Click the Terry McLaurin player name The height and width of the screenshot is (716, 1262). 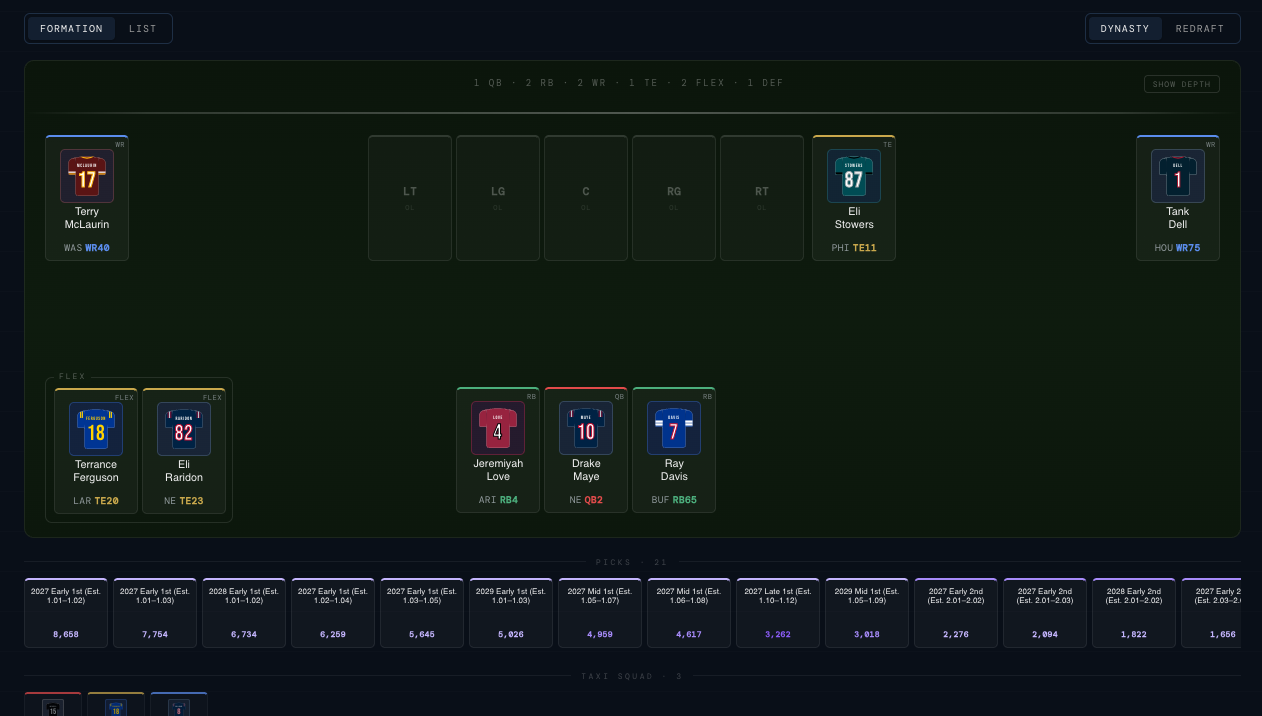(x=87, y=218)
